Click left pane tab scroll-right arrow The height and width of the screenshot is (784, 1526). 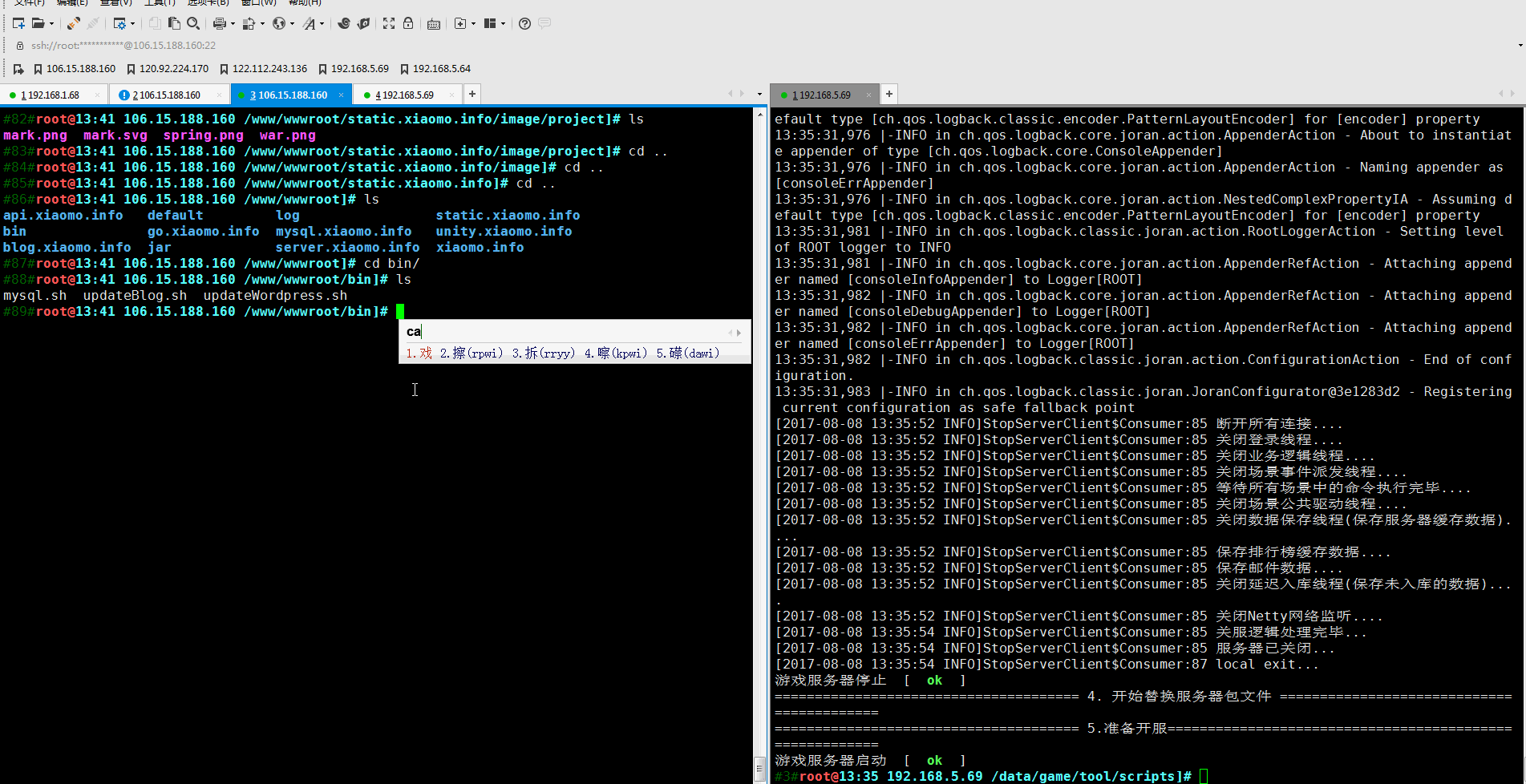pos(742,94)
